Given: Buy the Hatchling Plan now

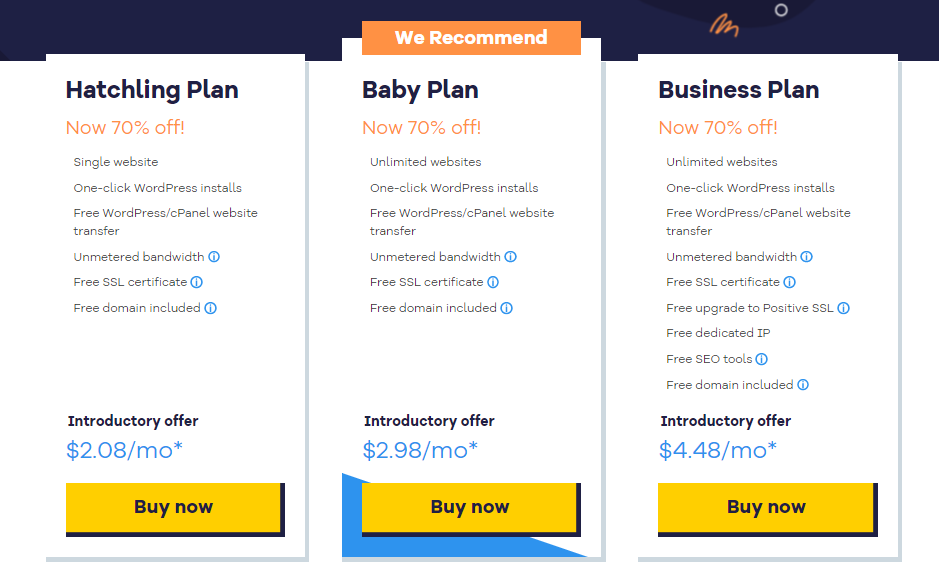Looking at the screenshot, I should (175, 509).
